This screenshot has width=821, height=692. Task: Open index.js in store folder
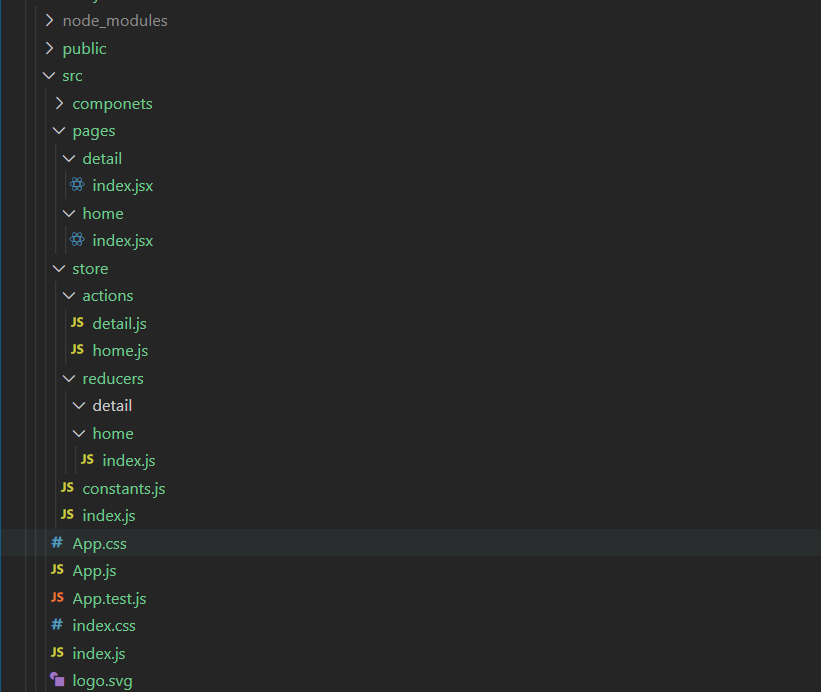[x=109, y=516]
